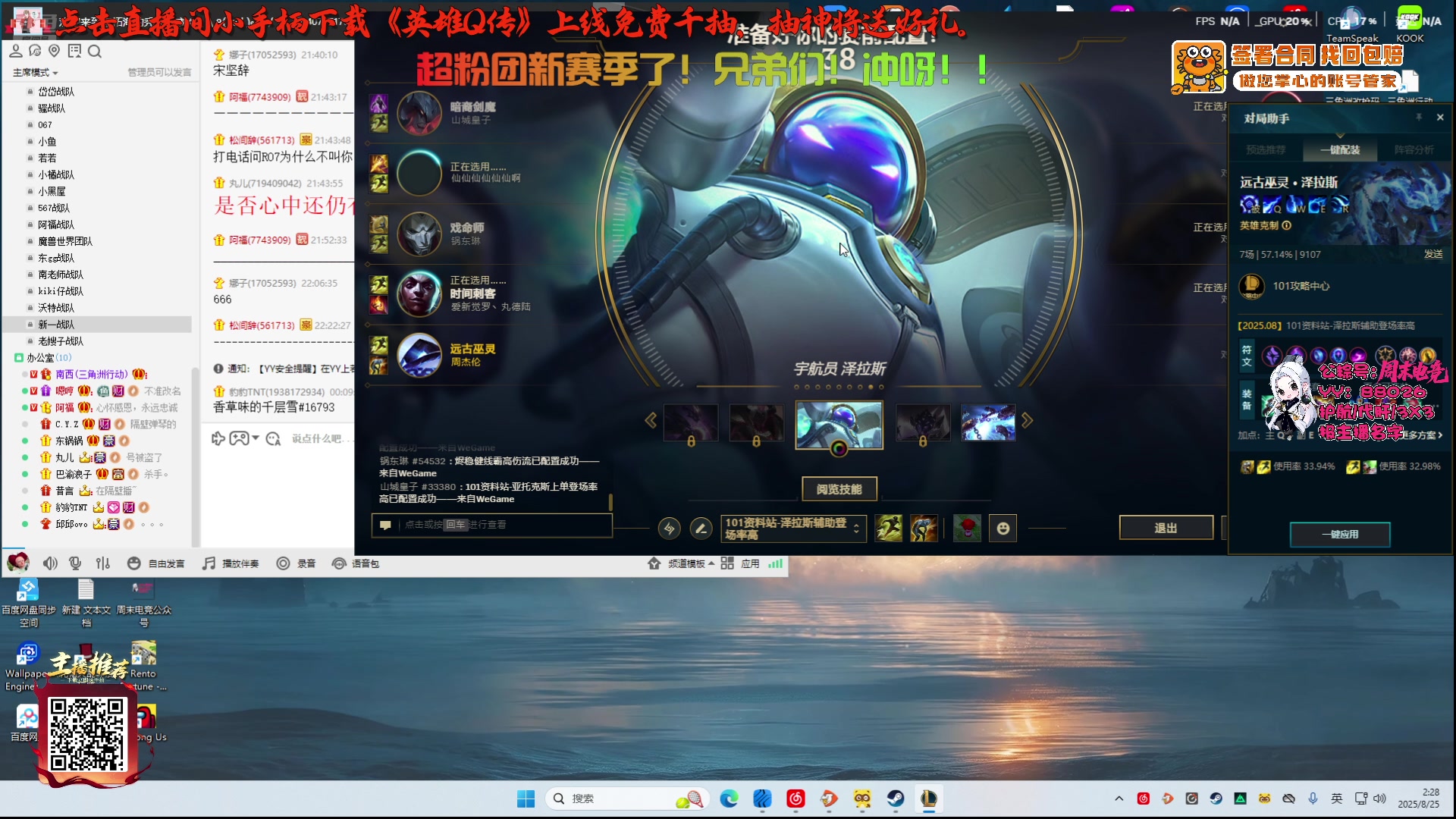The width and height of the screenshot is (1456, 819).
Task: Expand the arrow beside the gamepad icon
Action: coord(256,438)
